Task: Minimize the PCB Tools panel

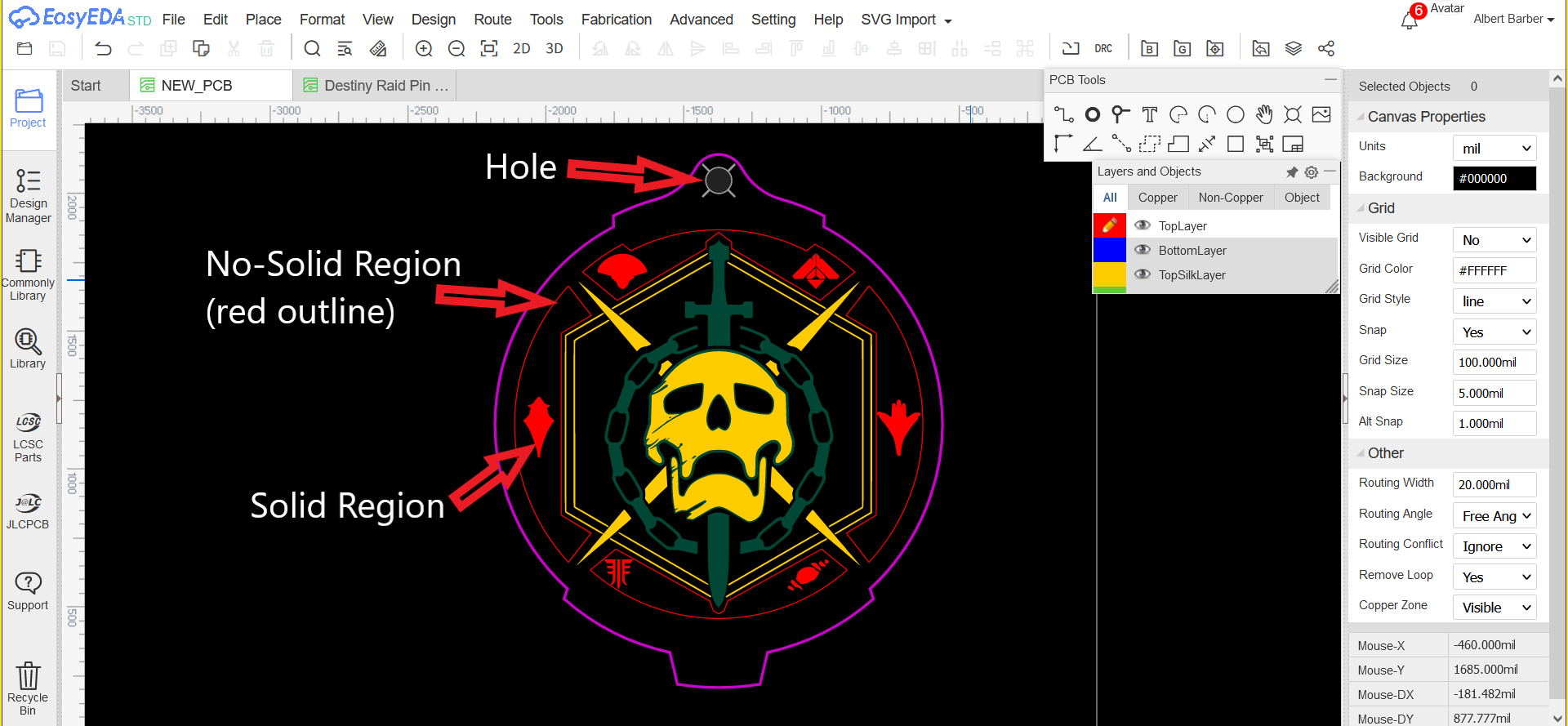Action: (x=1330, y=80)
